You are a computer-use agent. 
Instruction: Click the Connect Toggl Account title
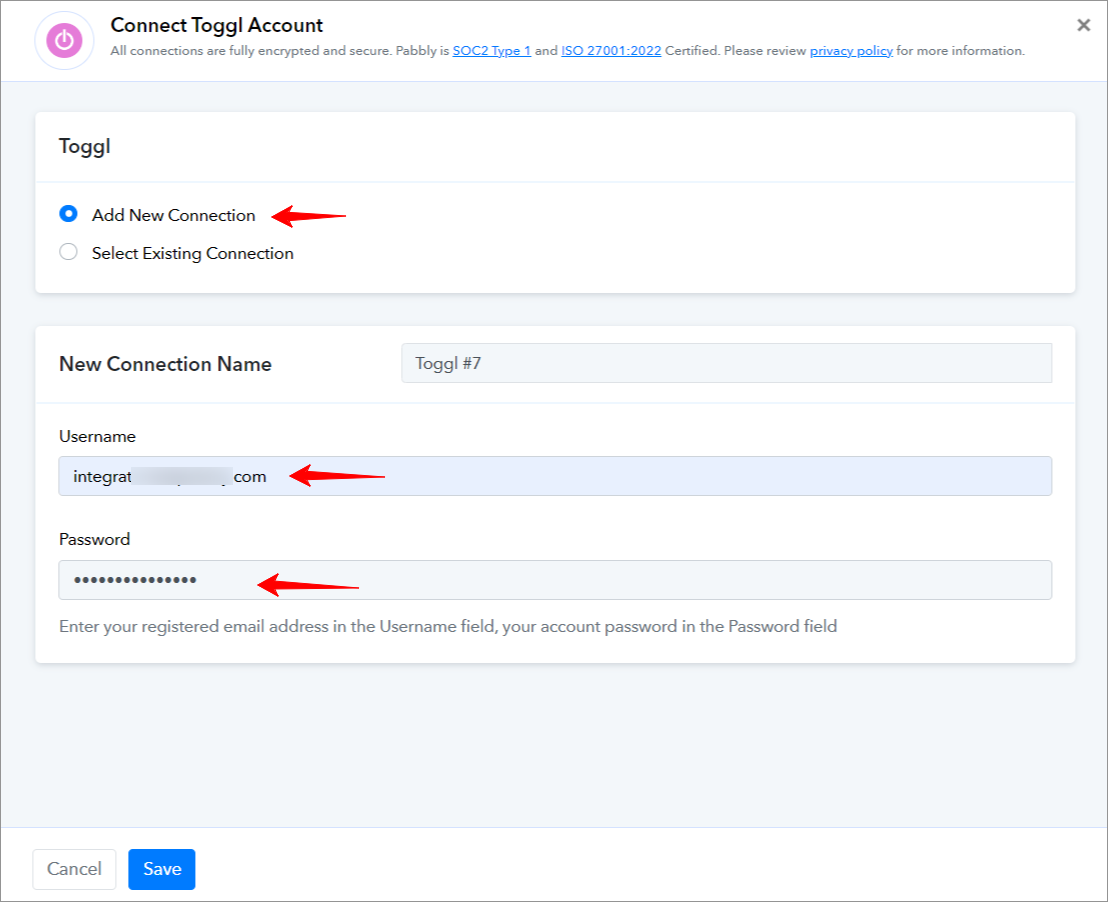pos(216,25)
